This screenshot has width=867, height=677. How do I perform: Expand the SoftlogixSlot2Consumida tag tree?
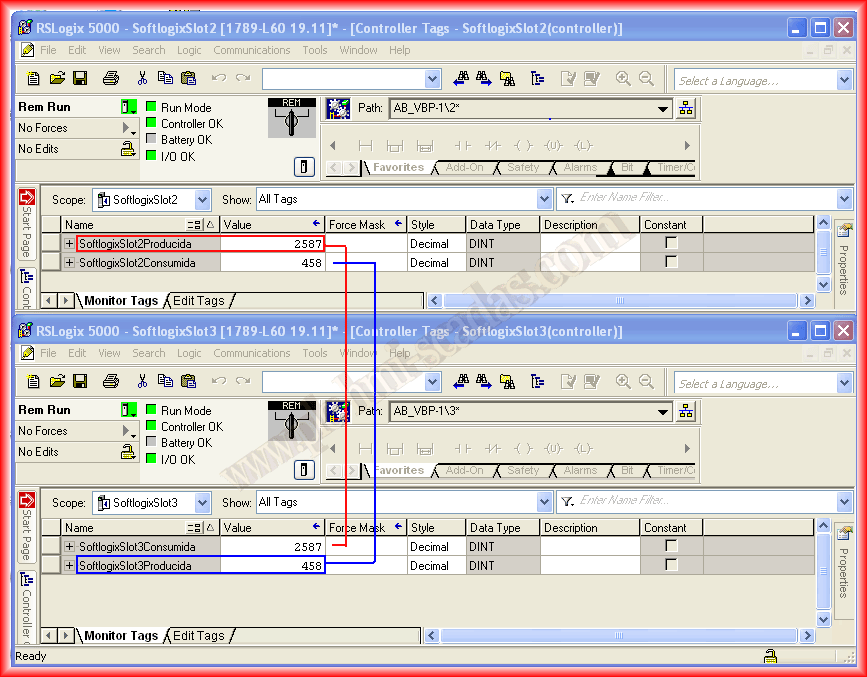tap(69, 263)
